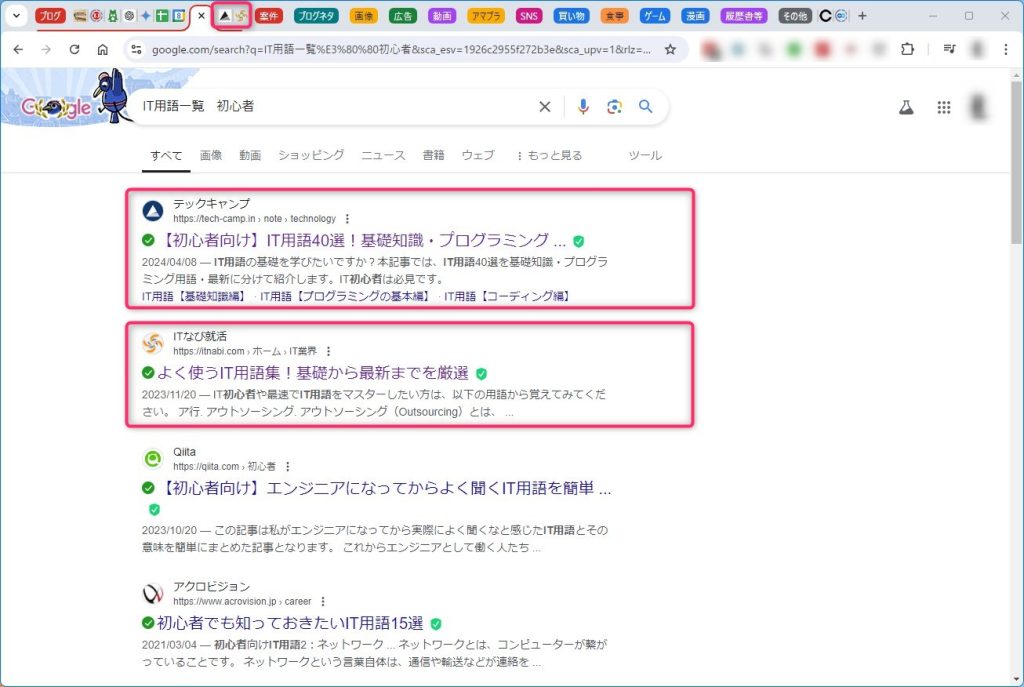
Task: Open Search Labs flask icon
Action: [906, 107]
